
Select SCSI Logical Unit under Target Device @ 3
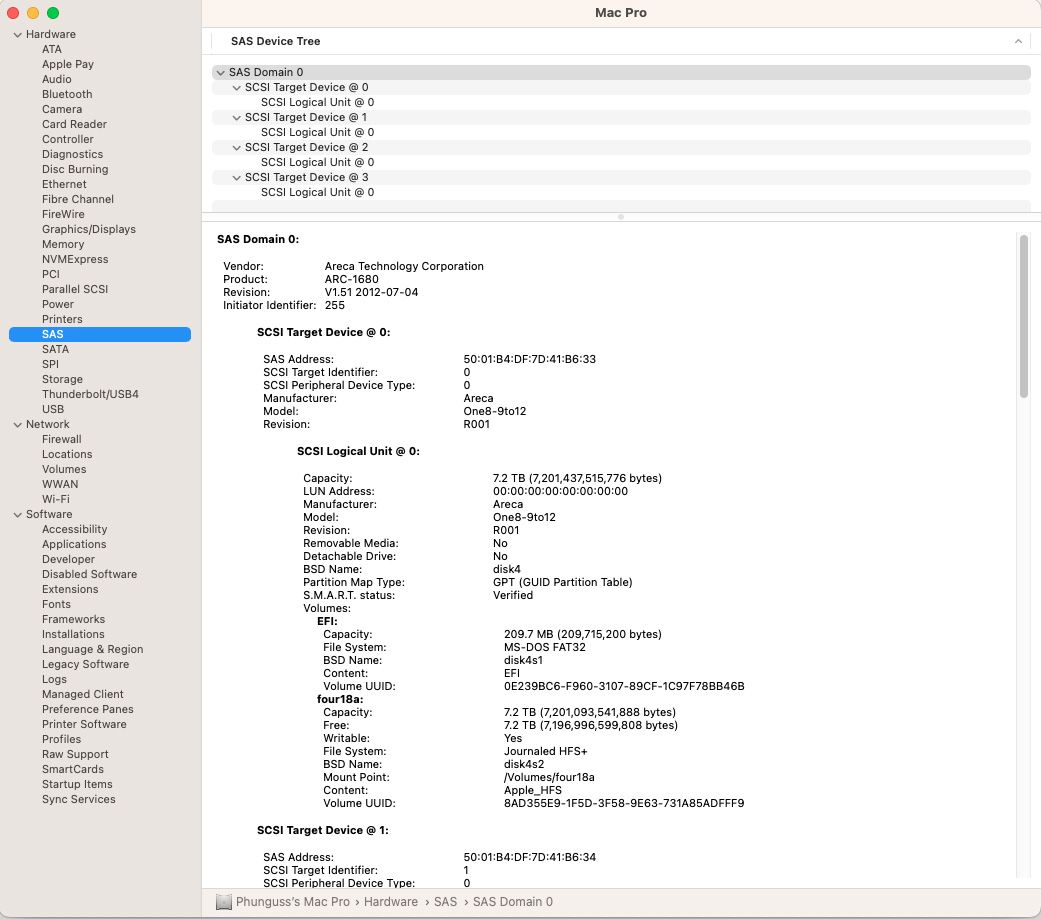tap(317, 192)
